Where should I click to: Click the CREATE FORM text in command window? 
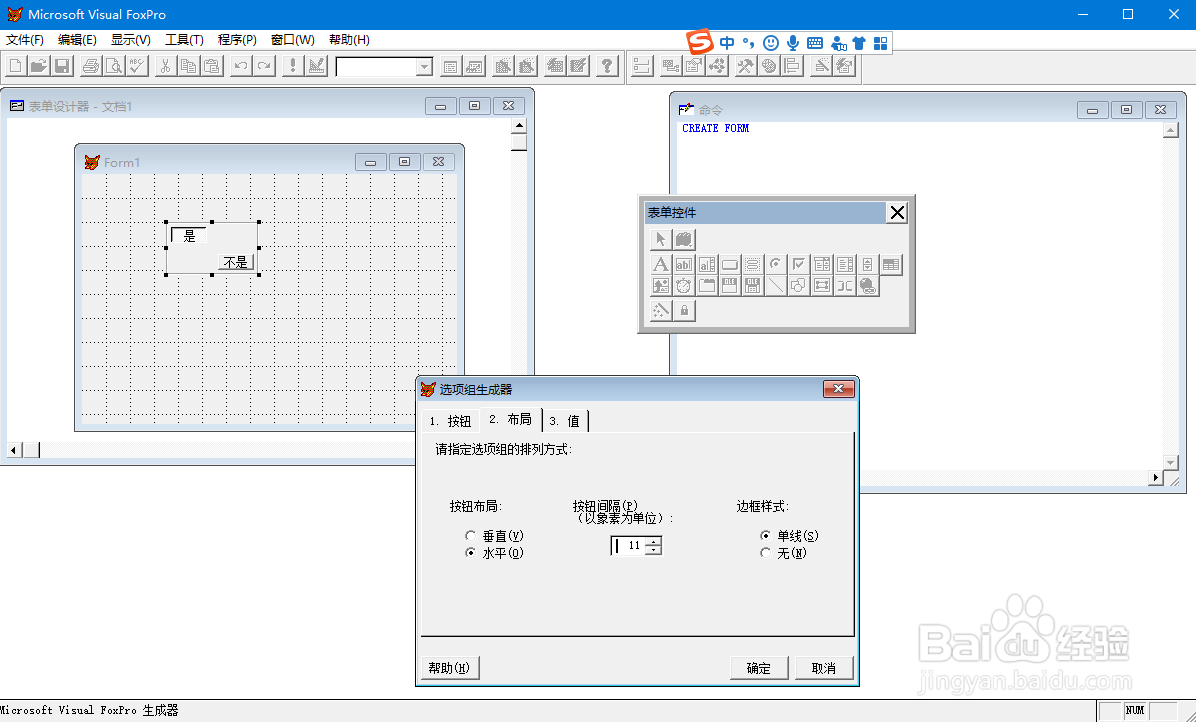coord(715,128)
